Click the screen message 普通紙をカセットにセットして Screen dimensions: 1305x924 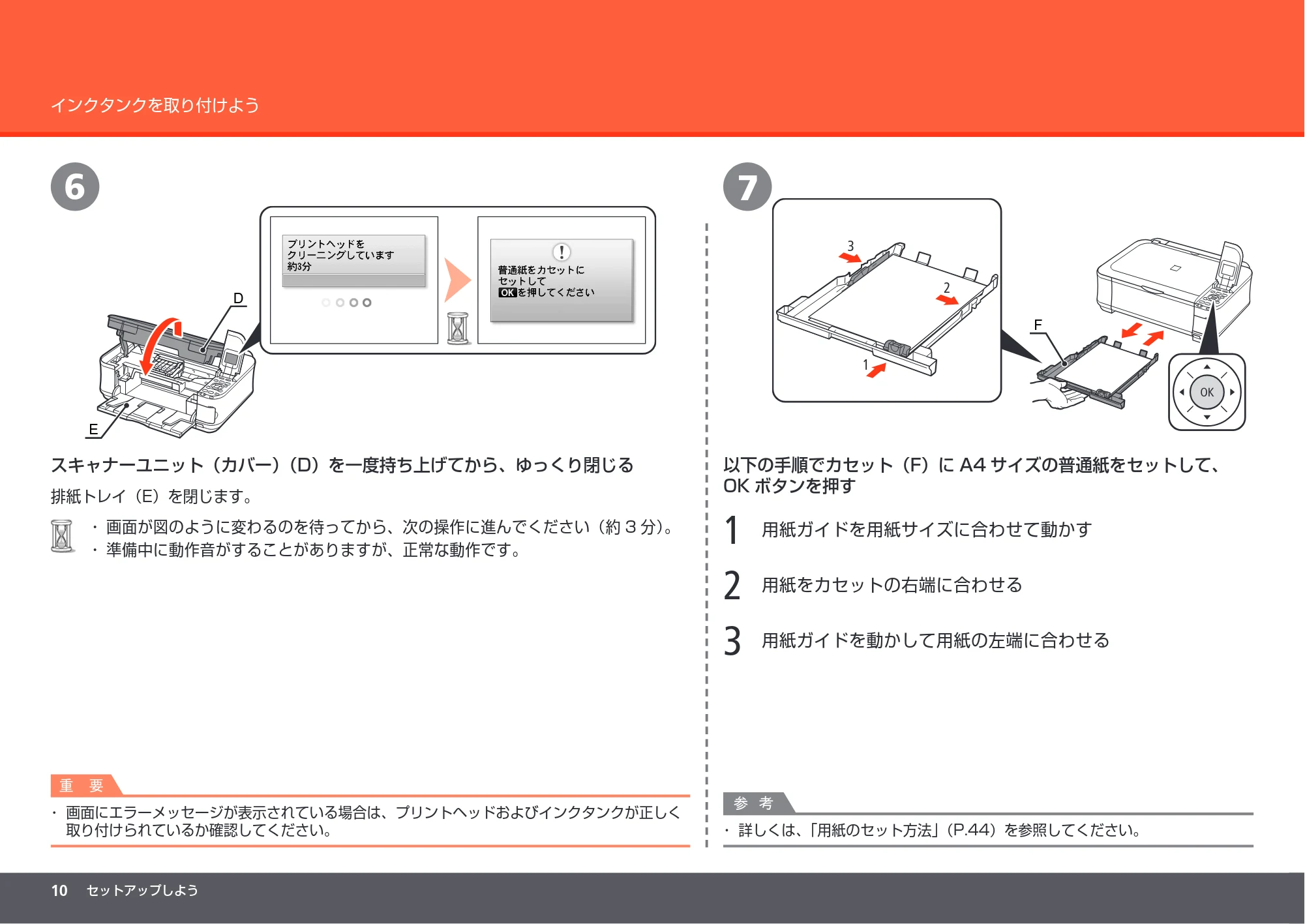point(541,275)
